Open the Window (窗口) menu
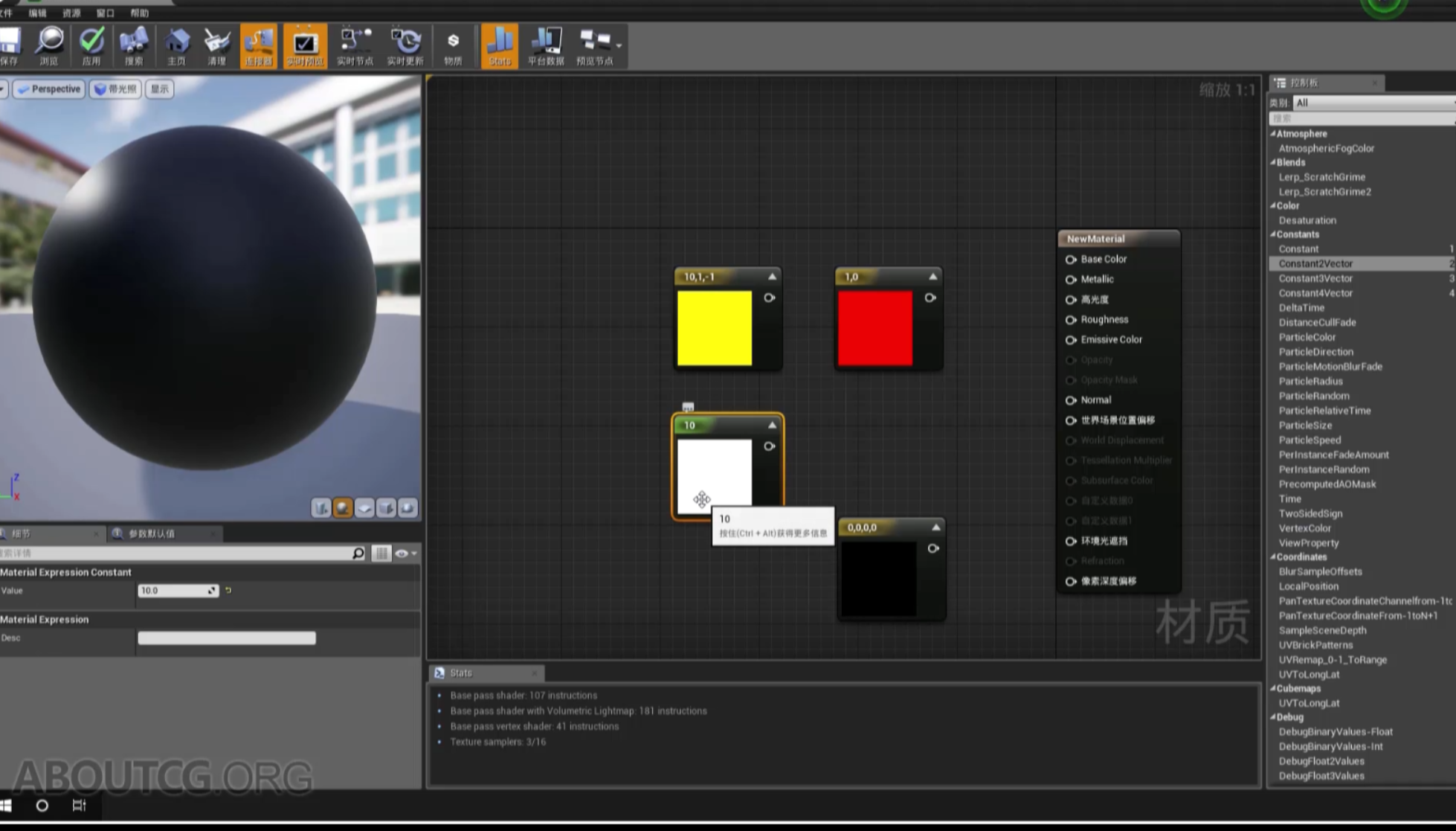The width and height of the screenshot is (1456, 831). [x=105, y=13]
